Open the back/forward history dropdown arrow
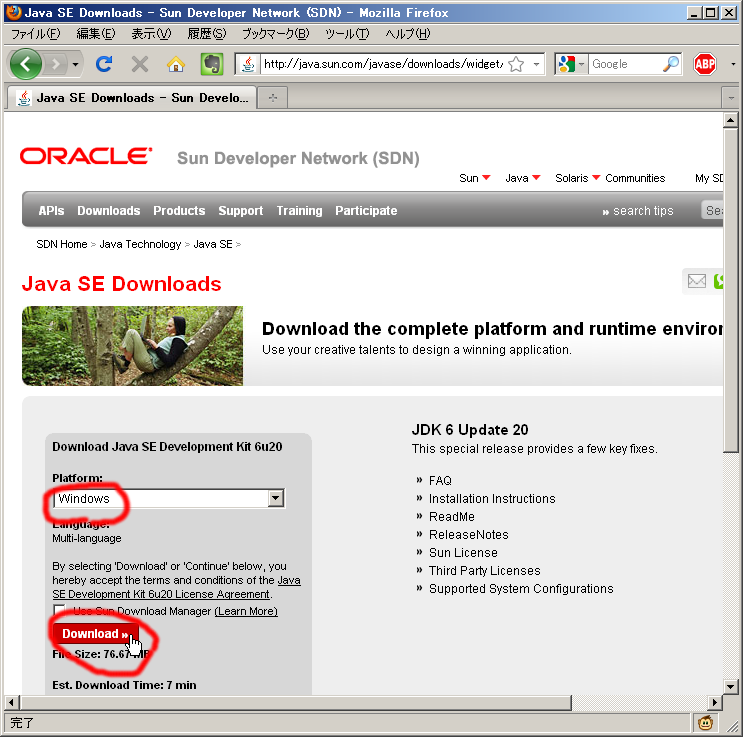The width and height of the screenshot is (743, 737). point(75,64)
